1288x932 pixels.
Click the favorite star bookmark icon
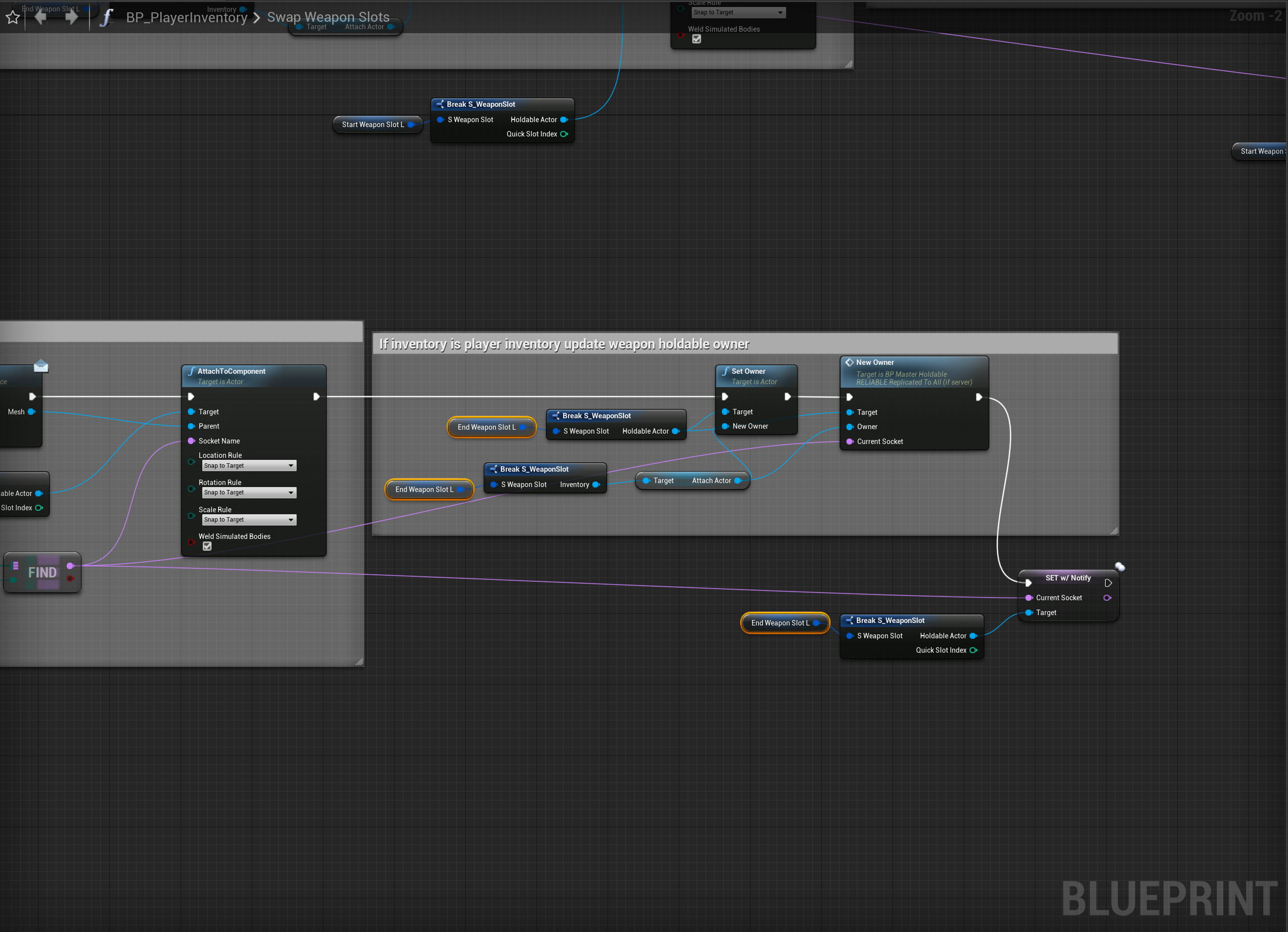click(12, 18)
